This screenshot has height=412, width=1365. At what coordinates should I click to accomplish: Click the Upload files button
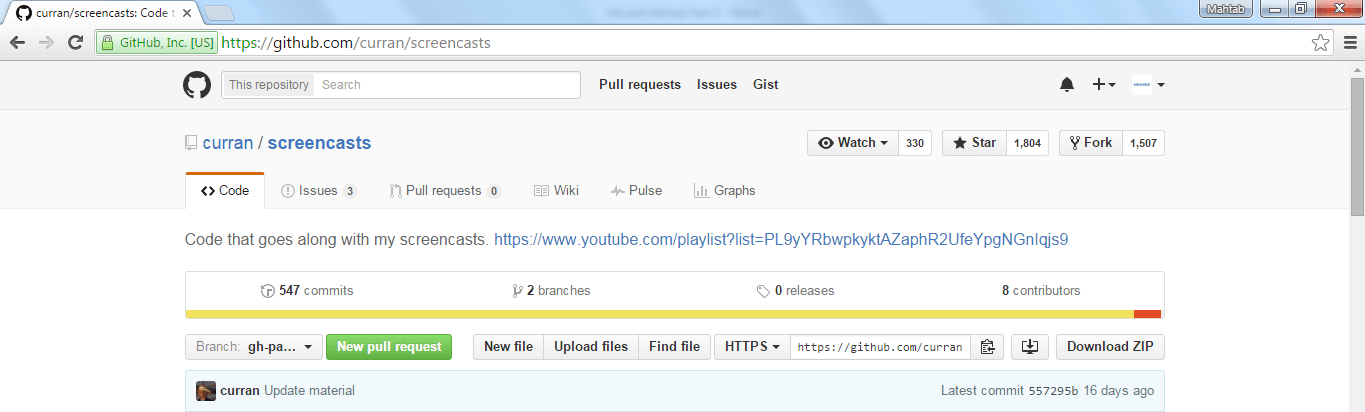tap(591, 347)
